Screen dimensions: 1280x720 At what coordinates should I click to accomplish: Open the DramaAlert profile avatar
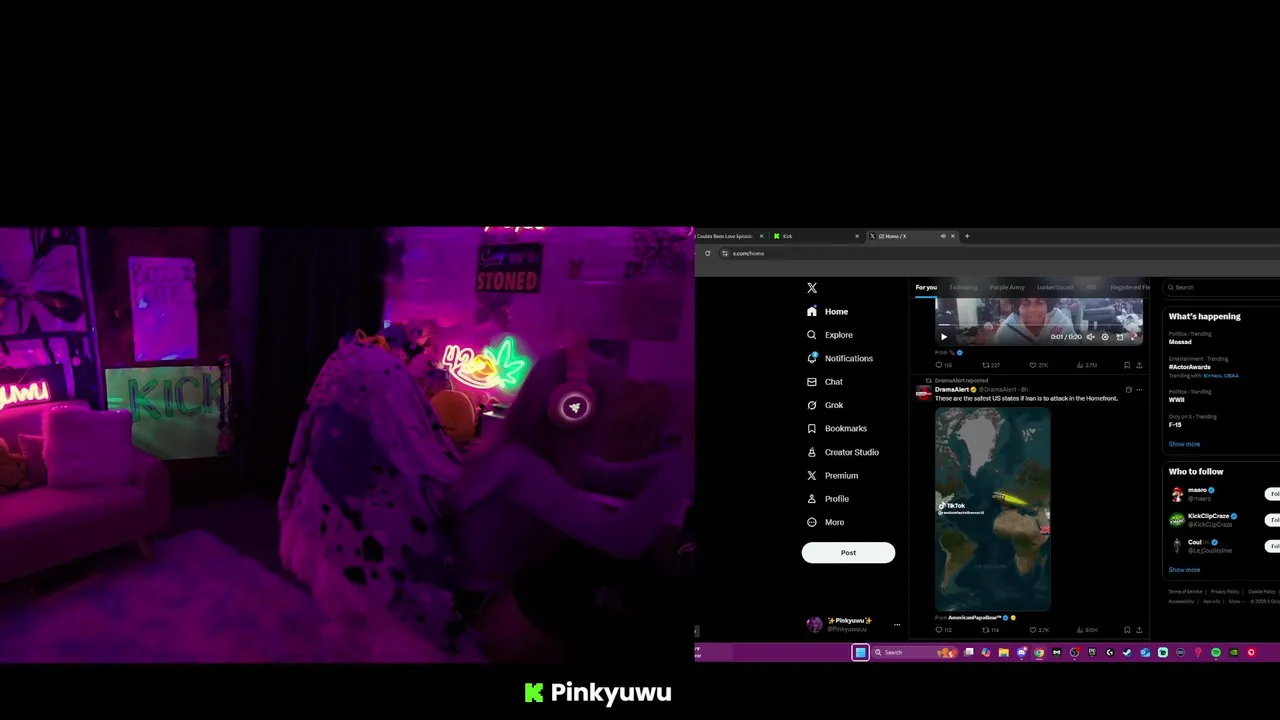[924, 392]
